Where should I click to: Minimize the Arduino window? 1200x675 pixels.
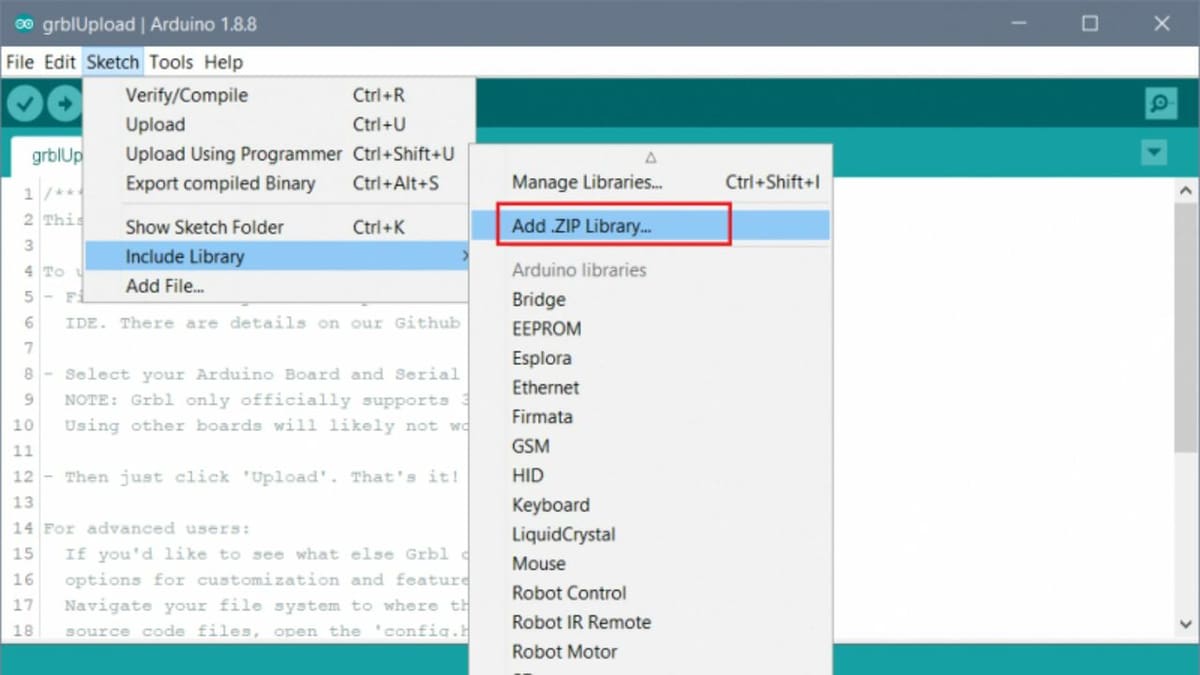click(x=1018, y=23)
